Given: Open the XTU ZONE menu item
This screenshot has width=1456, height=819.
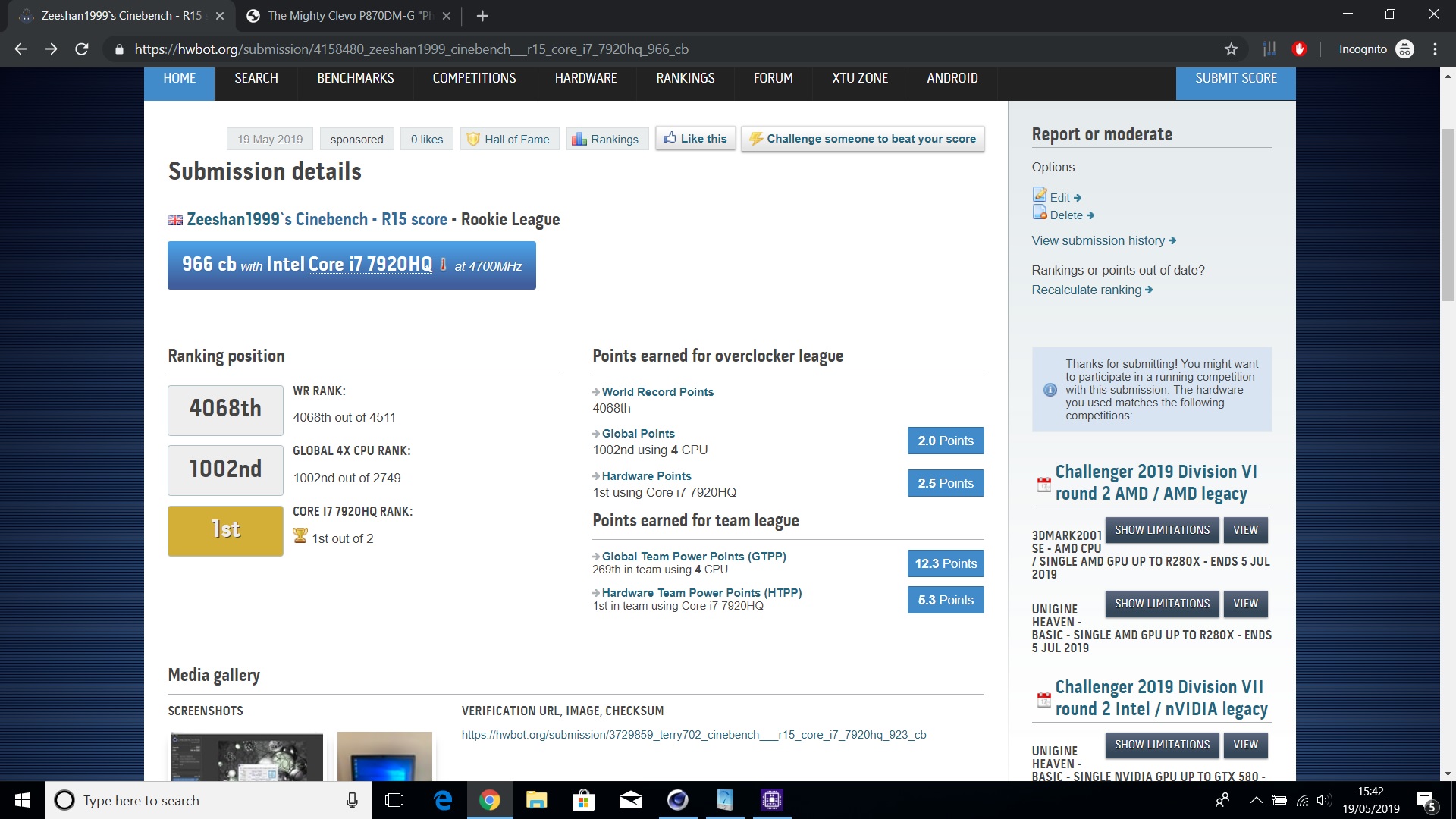Looking at the screenshot, I should pyautogui.click(x=860, y=78).
